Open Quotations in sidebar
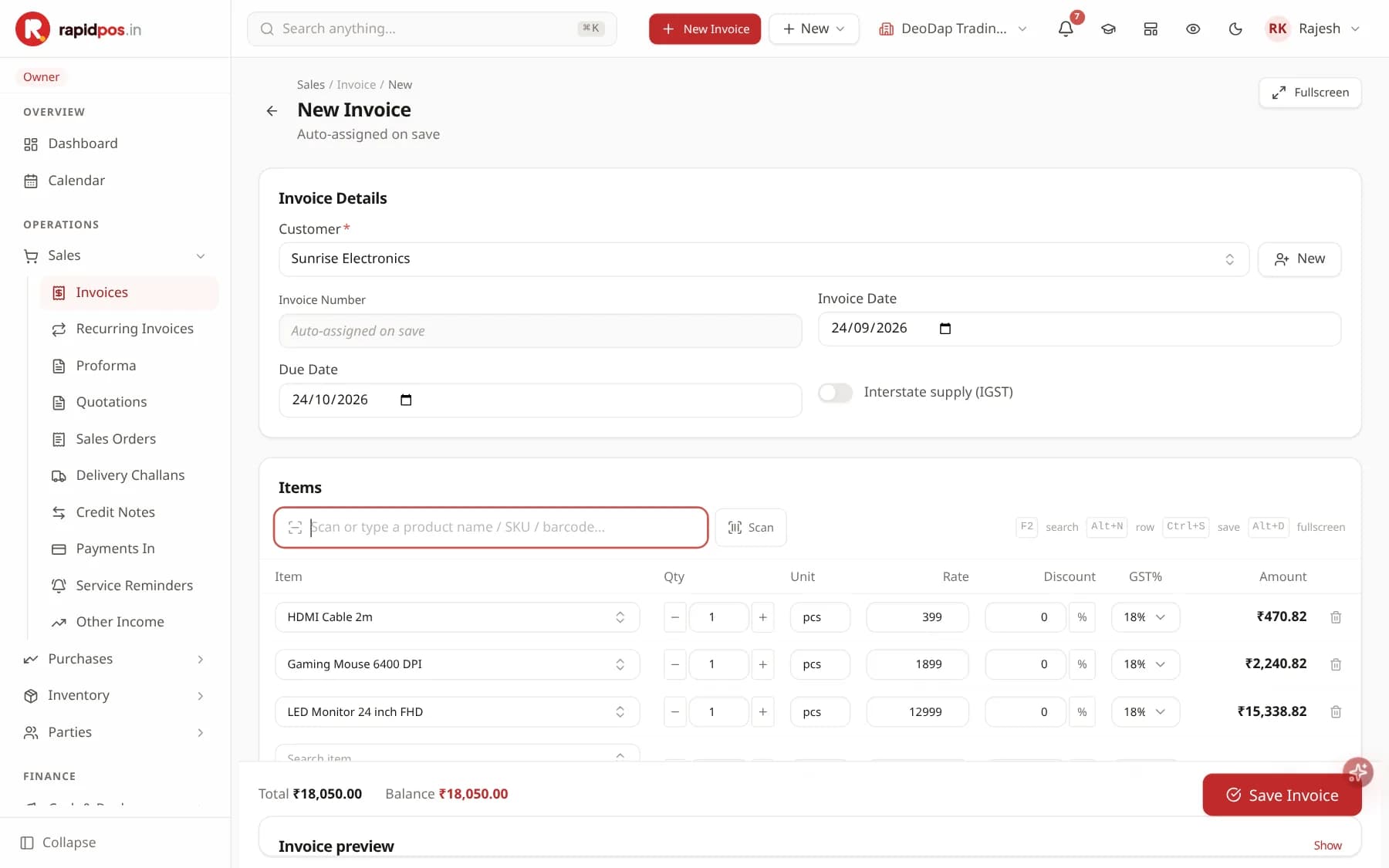This screenshot has width=1389, height=868. point(130,402)
